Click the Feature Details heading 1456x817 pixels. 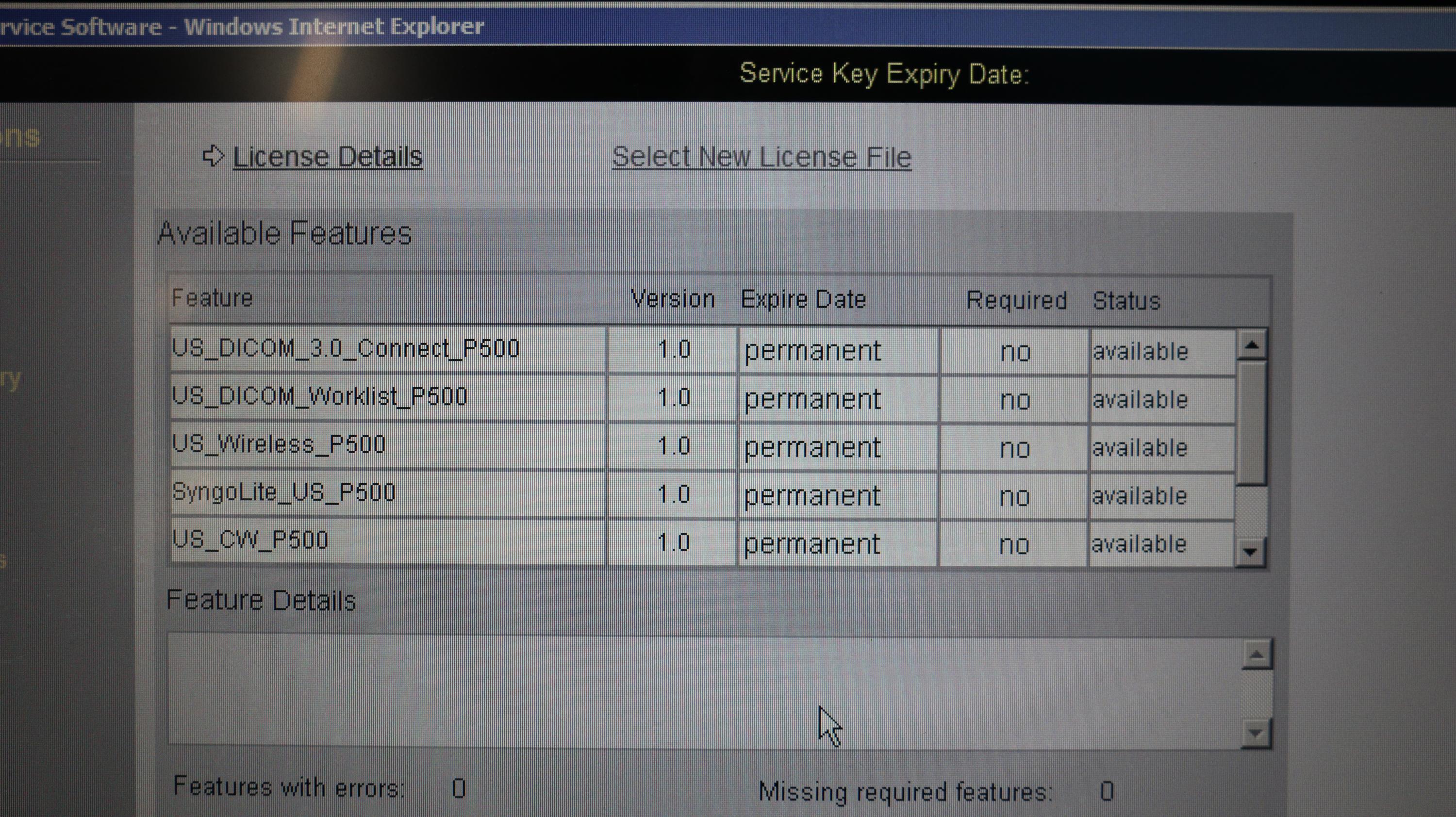coord(261,600)
